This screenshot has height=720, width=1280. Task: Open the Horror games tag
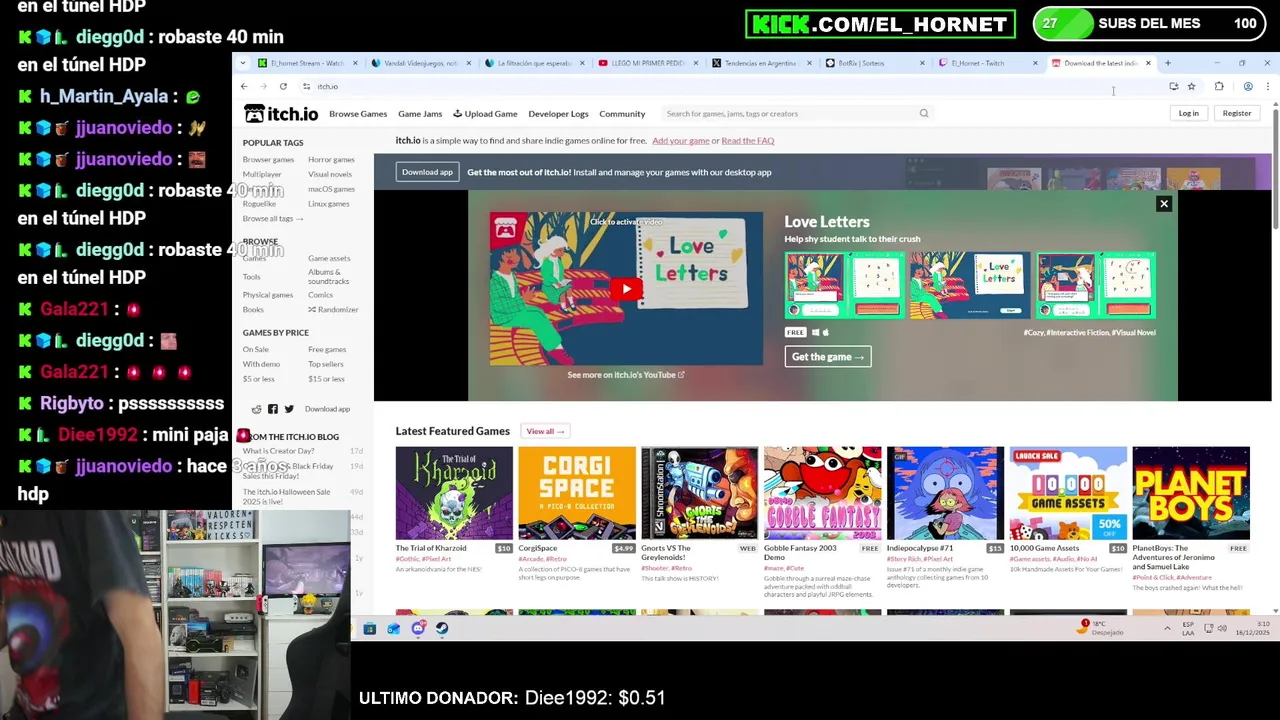coord(331,160)
